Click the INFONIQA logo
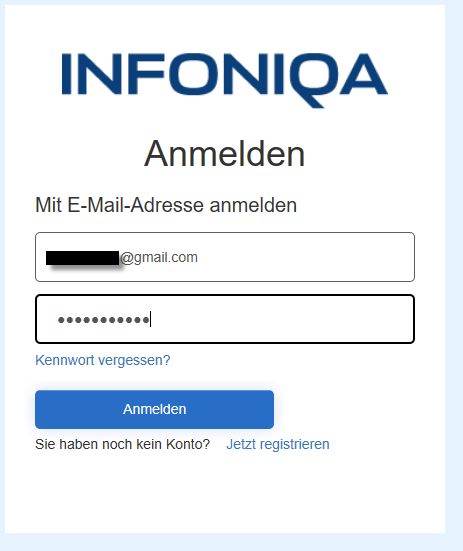The image size is (463, 551). [225, 80]
